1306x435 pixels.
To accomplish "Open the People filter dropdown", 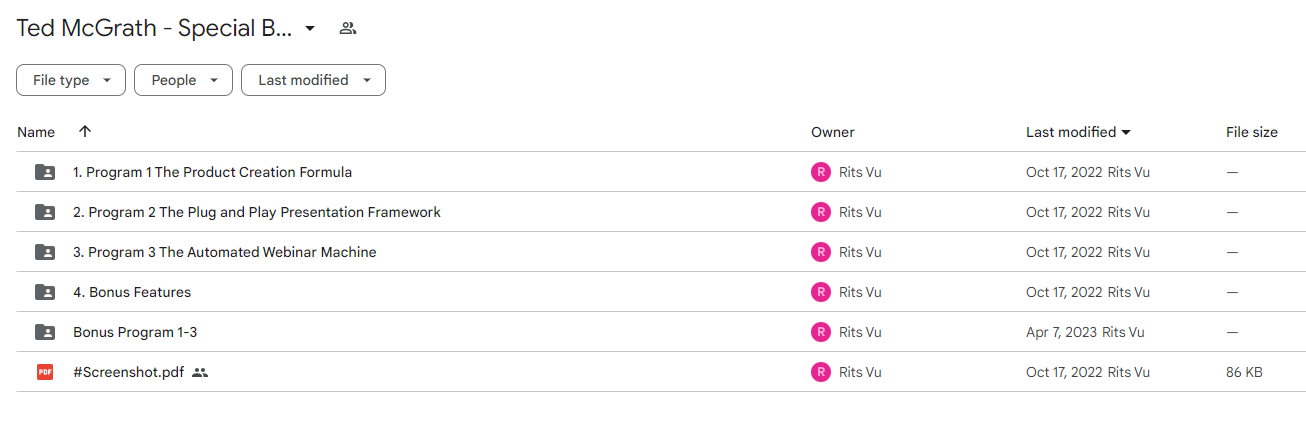I will pos(183,80).
